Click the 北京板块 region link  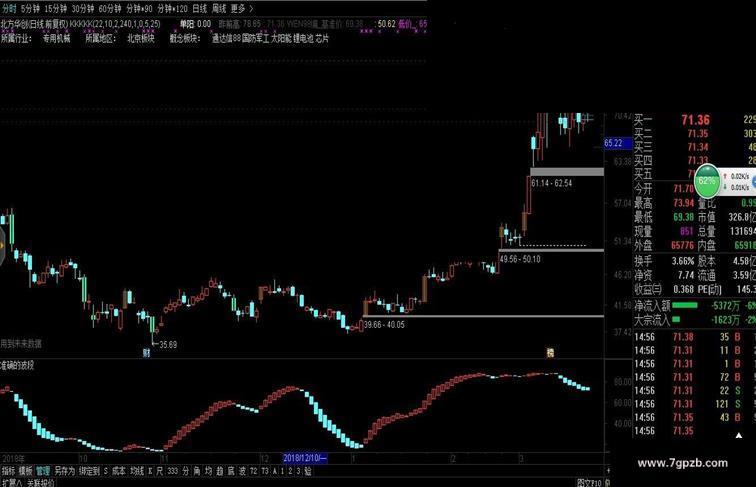point(141,38)
